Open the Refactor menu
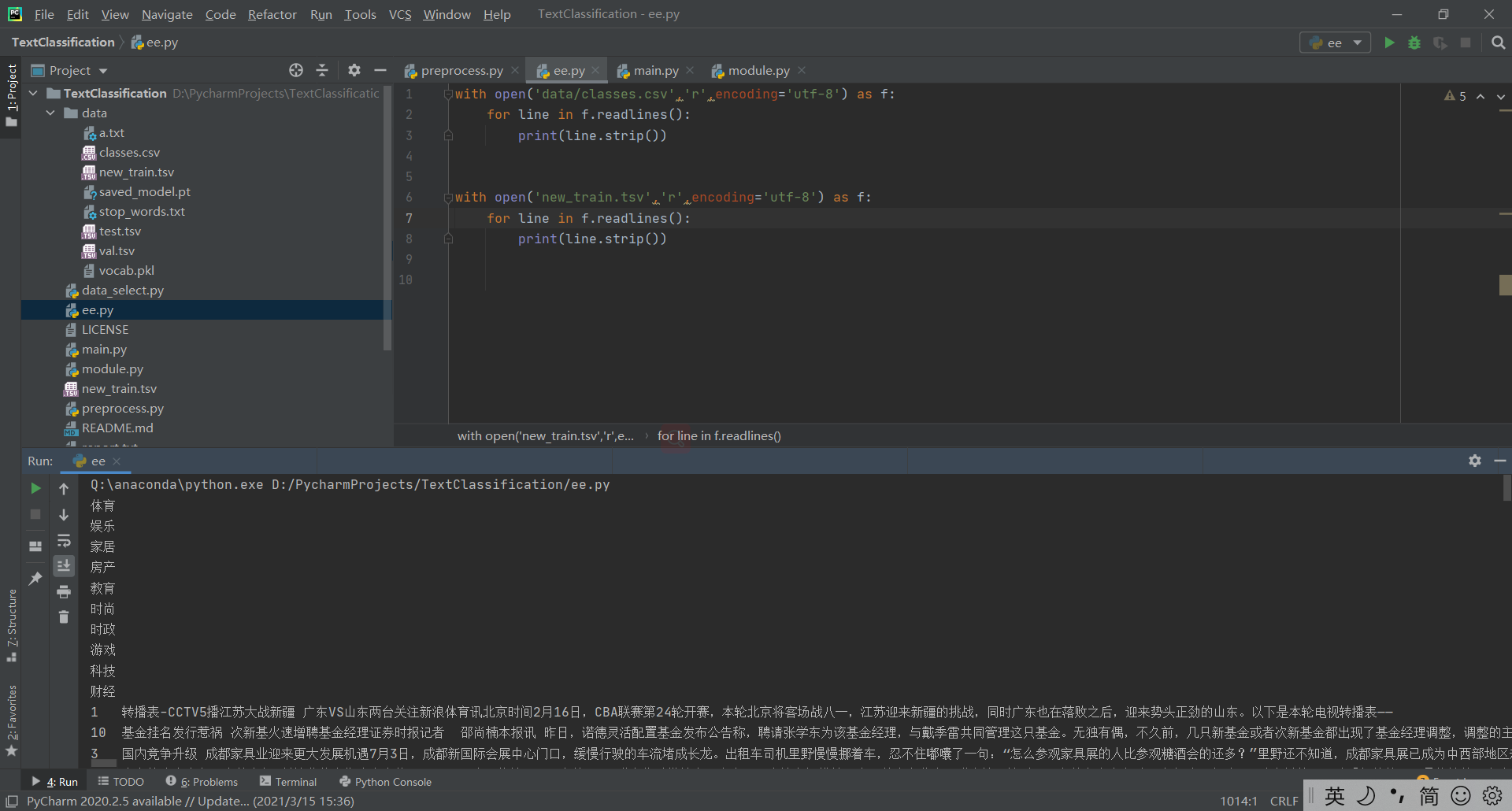 [x=272, y=14]
